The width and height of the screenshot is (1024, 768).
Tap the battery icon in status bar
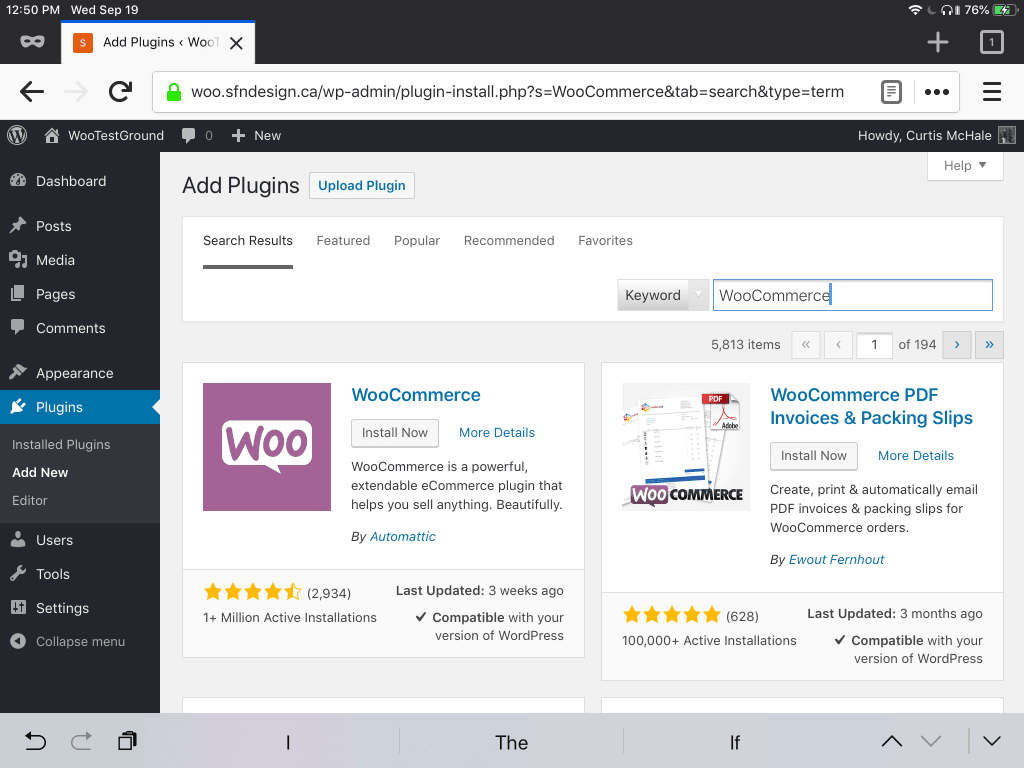click(1003, 10)
